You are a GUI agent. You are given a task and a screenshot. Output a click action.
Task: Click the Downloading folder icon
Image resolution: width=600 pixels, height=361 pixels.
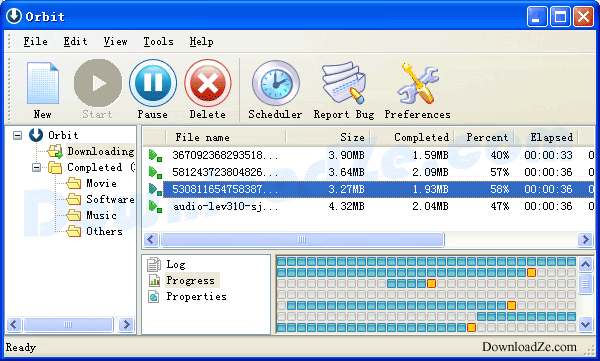click(x=55, y=151)
